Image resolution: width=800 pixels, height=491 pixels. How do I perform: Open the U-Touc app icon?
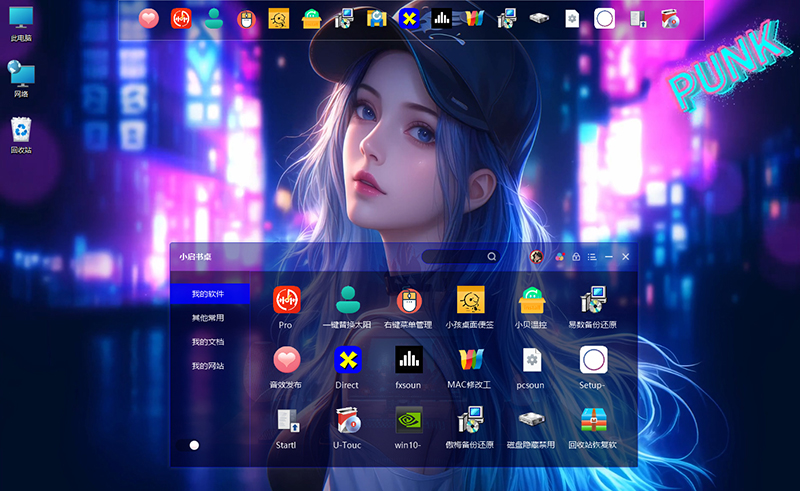pyautogui.click(x=347, y=420)
